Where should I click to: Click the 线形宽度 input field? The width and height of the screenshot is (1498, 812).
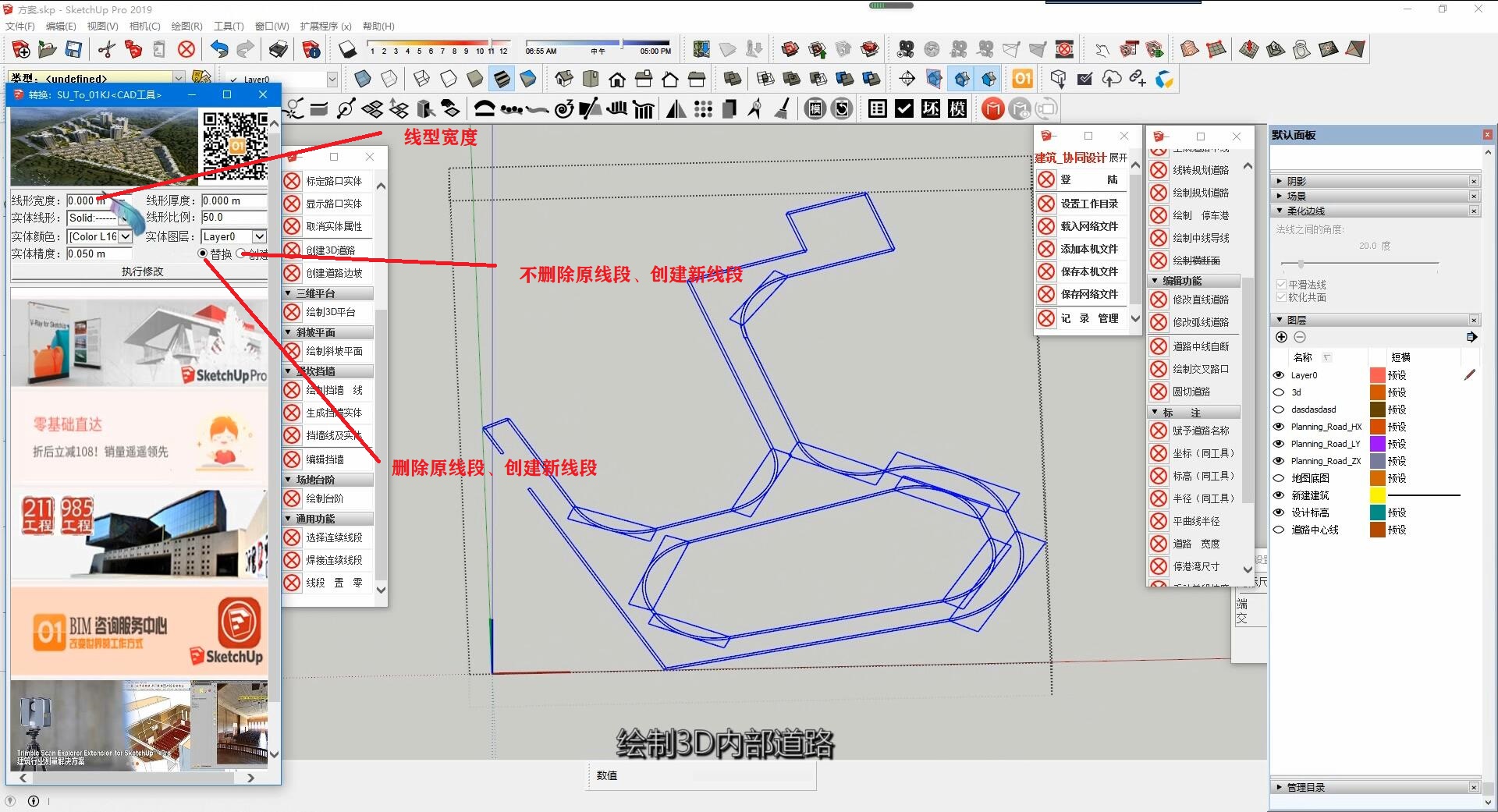[x=98, y=200]
